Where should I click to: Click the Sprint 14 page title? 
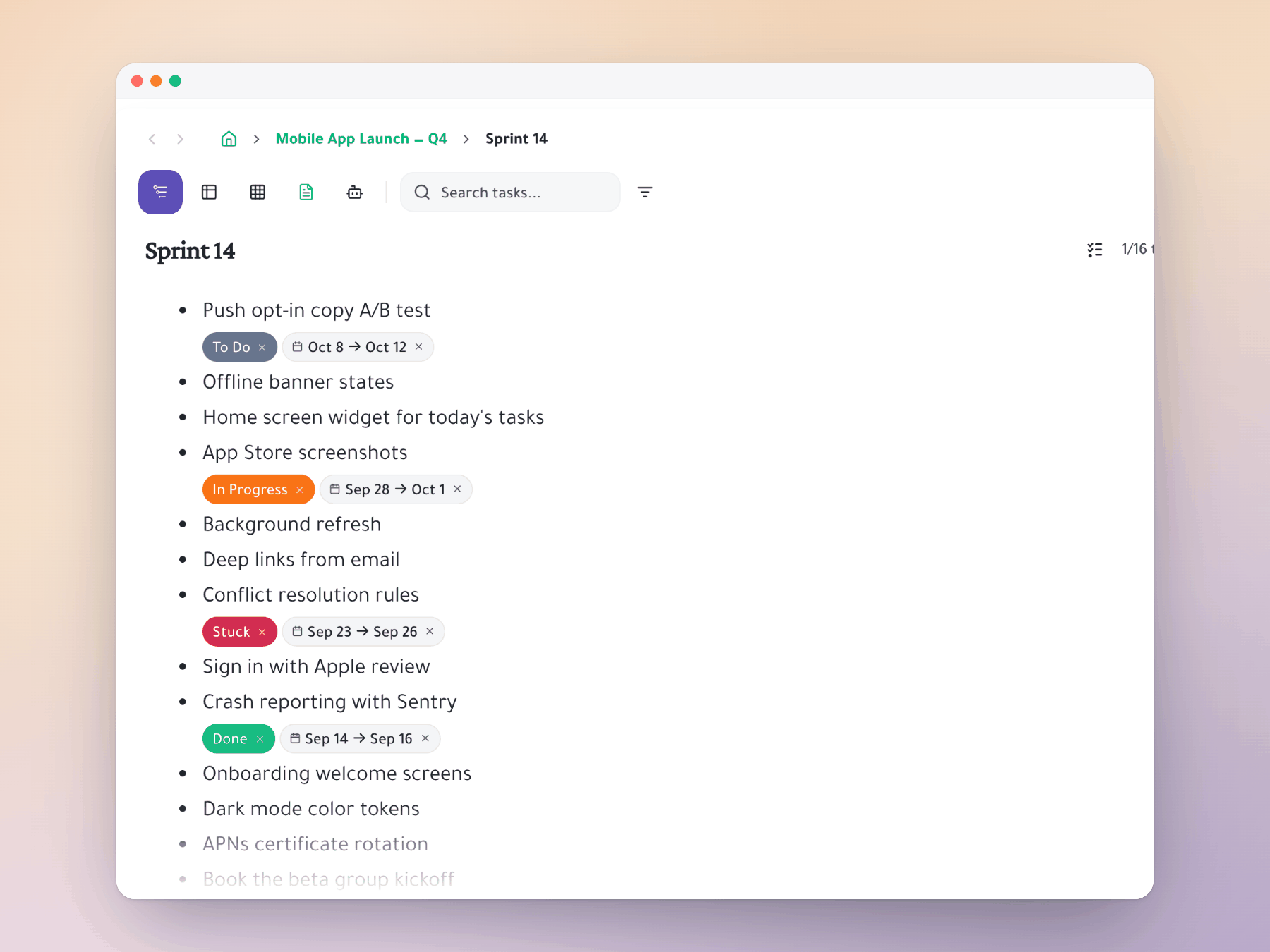pyautogui.click(x=190, y=251)
